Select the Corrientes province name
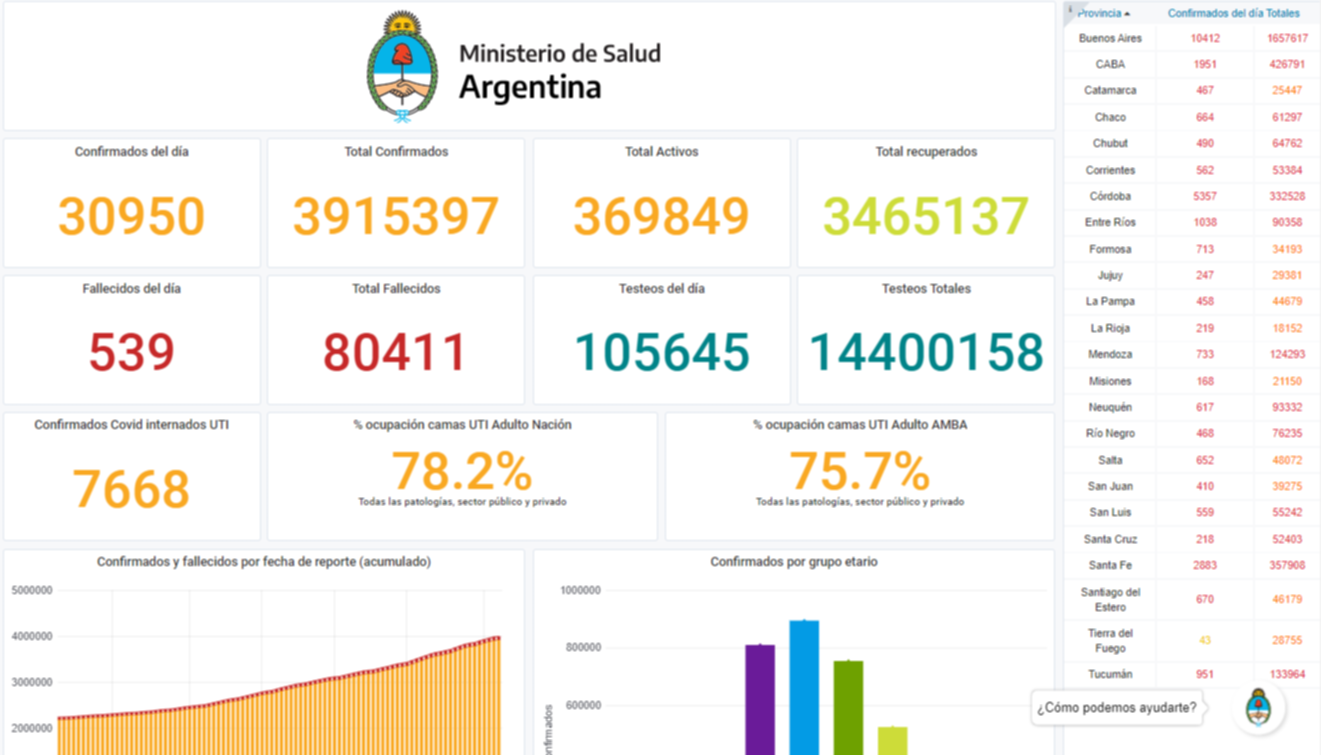This screenshot has width=1321, height=755. [x=1110, y=170]
